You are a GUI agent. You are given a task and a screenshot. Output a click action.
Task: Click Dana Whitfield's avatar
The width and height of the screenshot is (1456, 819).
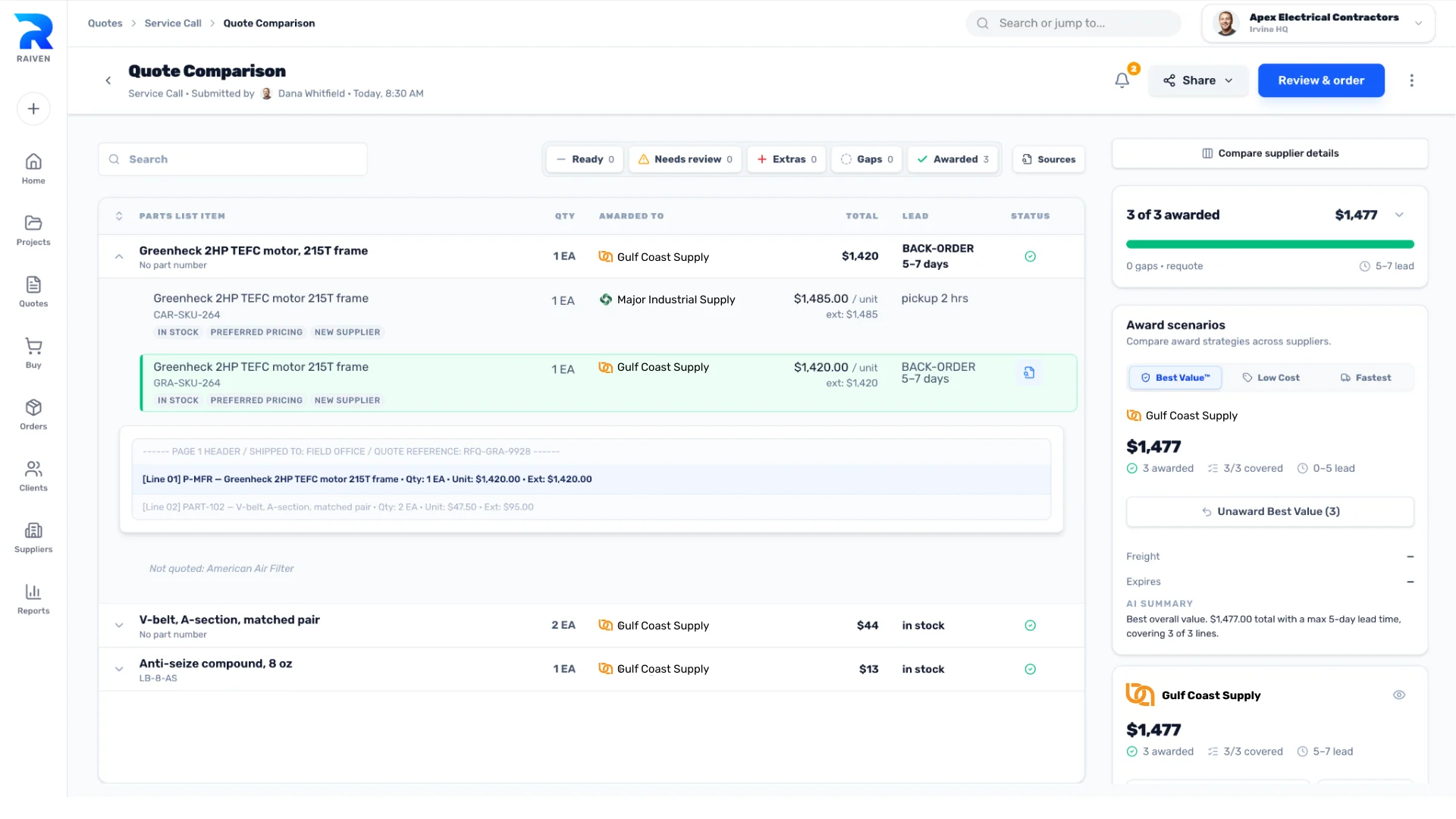pos(266,94)
